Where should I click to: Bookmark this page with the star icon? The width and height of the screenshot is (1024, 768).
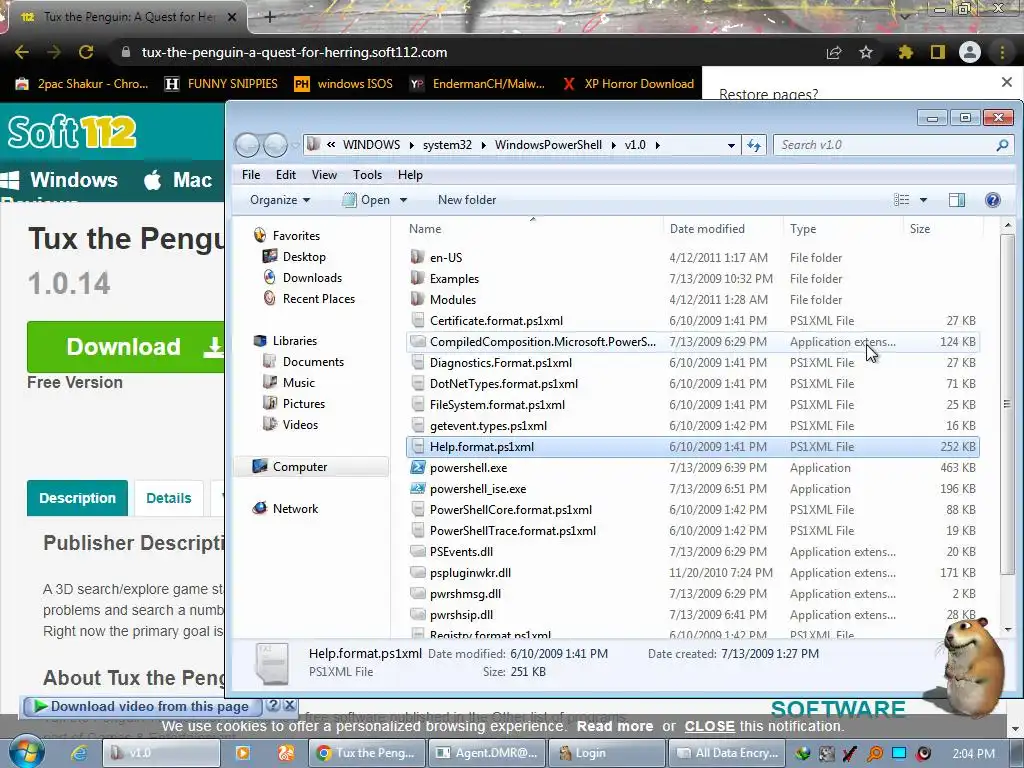click(866, 52)
